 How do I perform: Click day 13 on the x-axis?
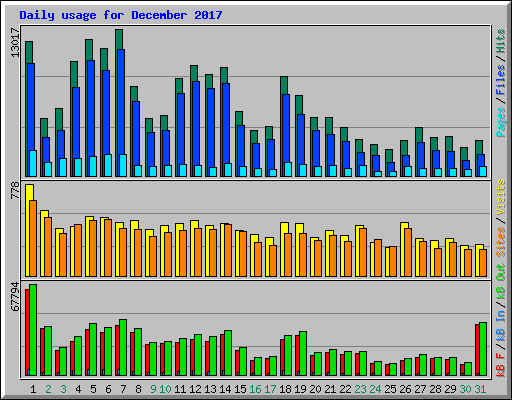click(210, 389)
